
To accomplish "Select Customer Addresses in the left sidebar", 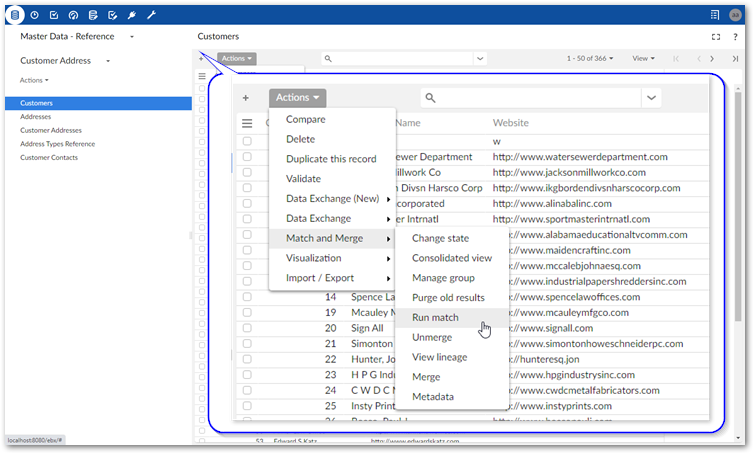I will tap(51, 130).
